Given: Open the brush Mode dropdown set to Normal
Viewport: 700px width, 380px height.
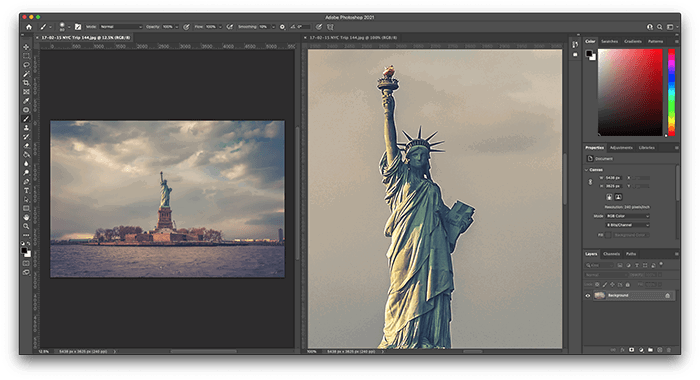Looking at the screenshot, I should click(x=121, y=27).
